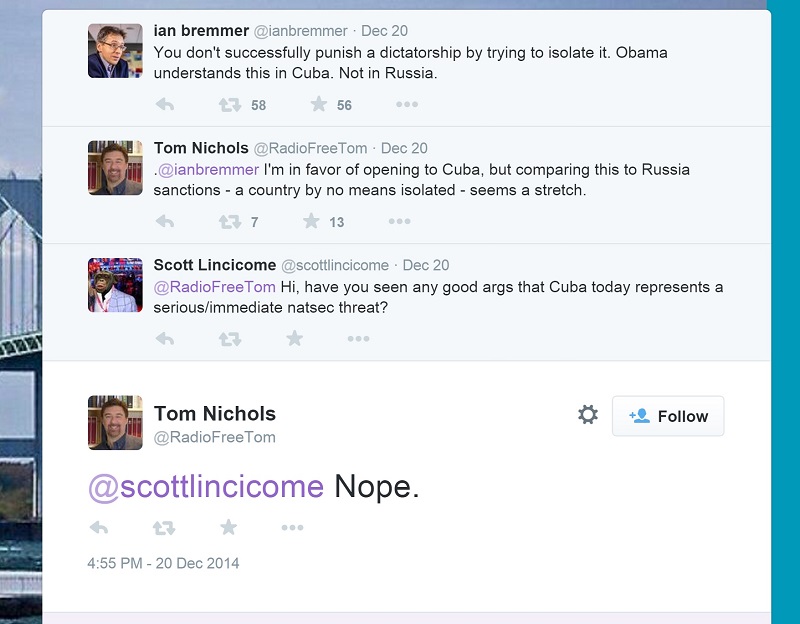
Task: Reply to Scott Lincicome's tweet
Action: 165,339
